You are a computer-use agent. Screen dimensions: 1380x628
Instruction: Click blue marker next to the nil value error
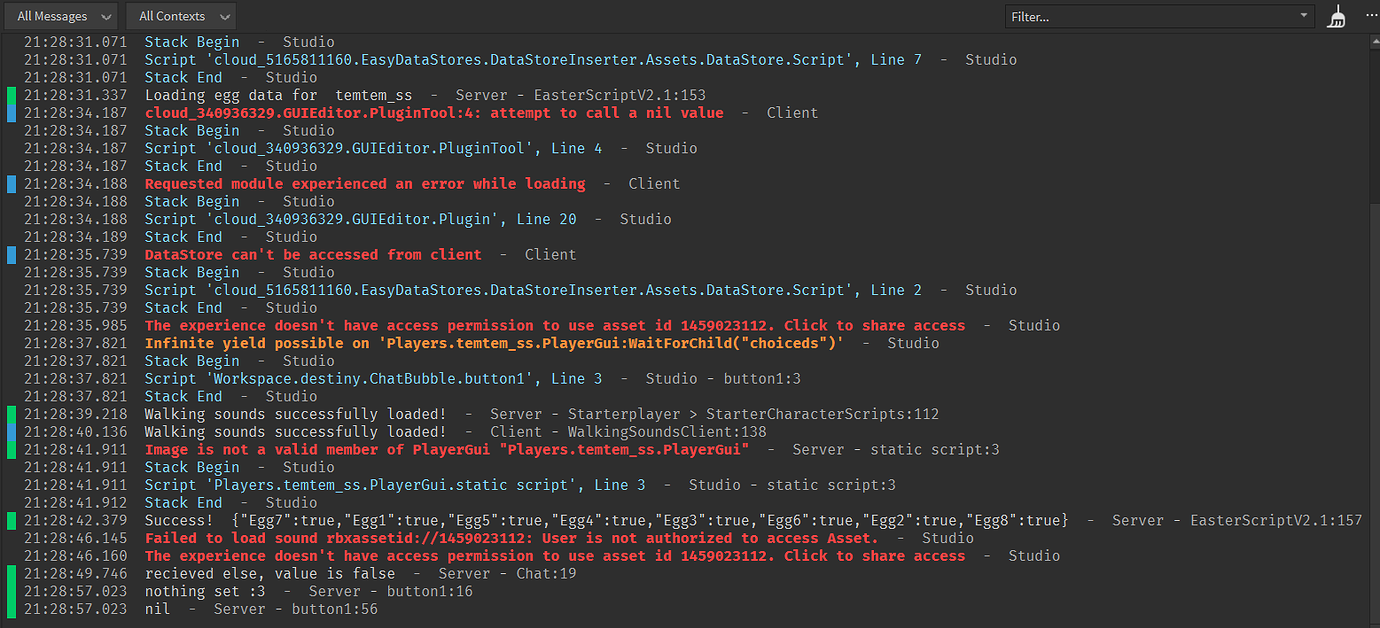11,113
